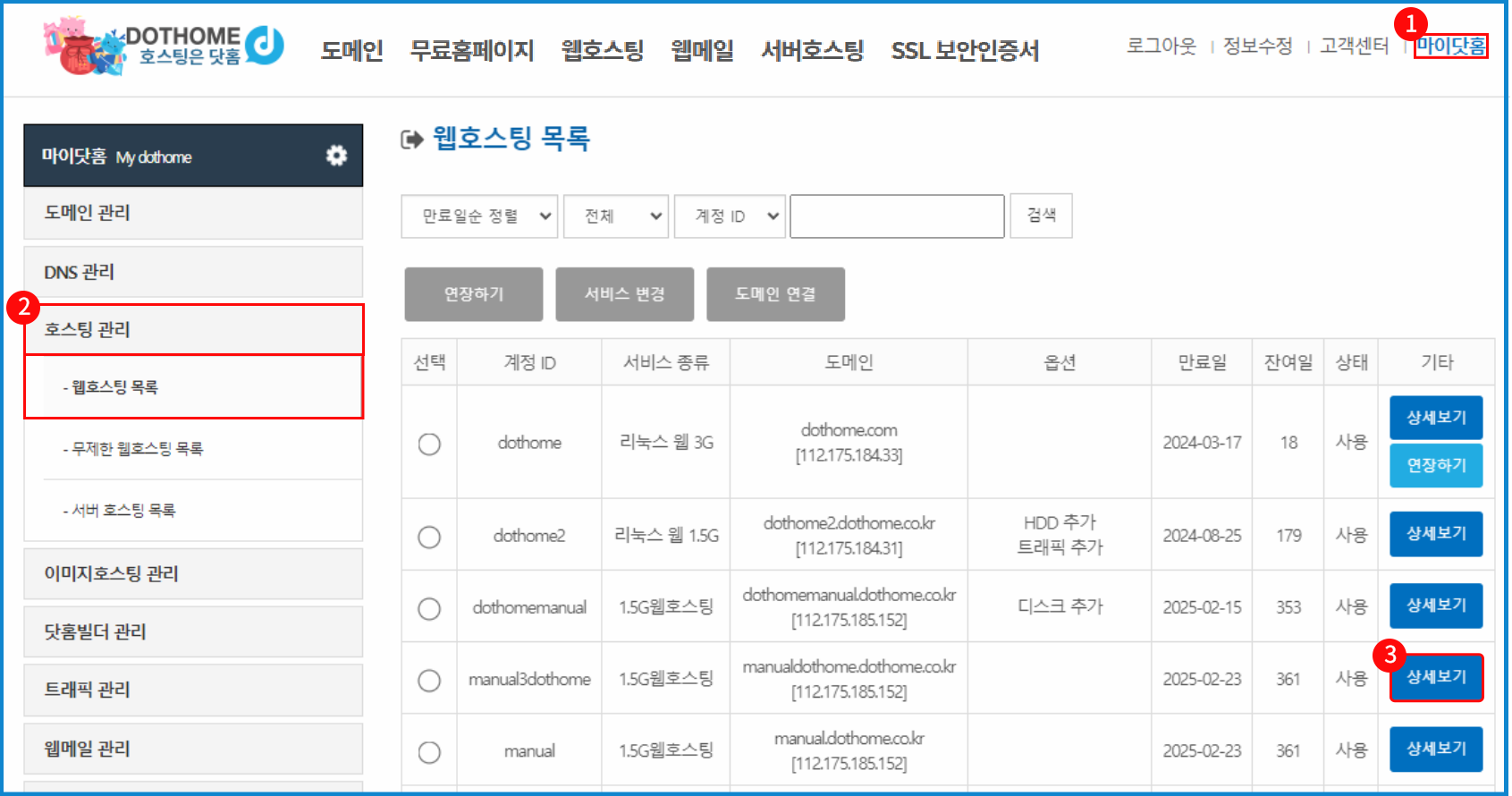Screen dimensions: 1512x796
Task: Open the 만료일순 정렬 sort dropdown
Action: pyautogui.click(x=480, y=216)
